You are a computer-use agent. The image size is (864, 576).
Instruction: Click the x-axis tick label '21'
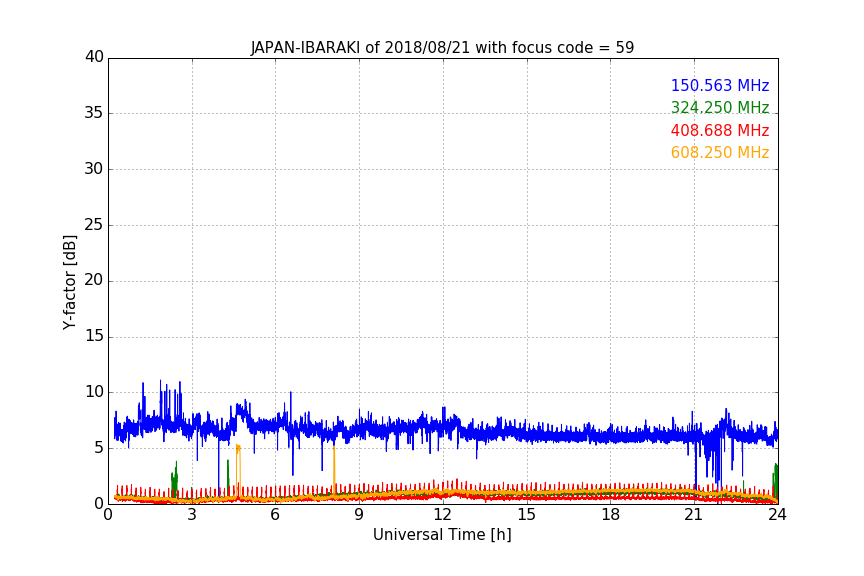(694, 515)
